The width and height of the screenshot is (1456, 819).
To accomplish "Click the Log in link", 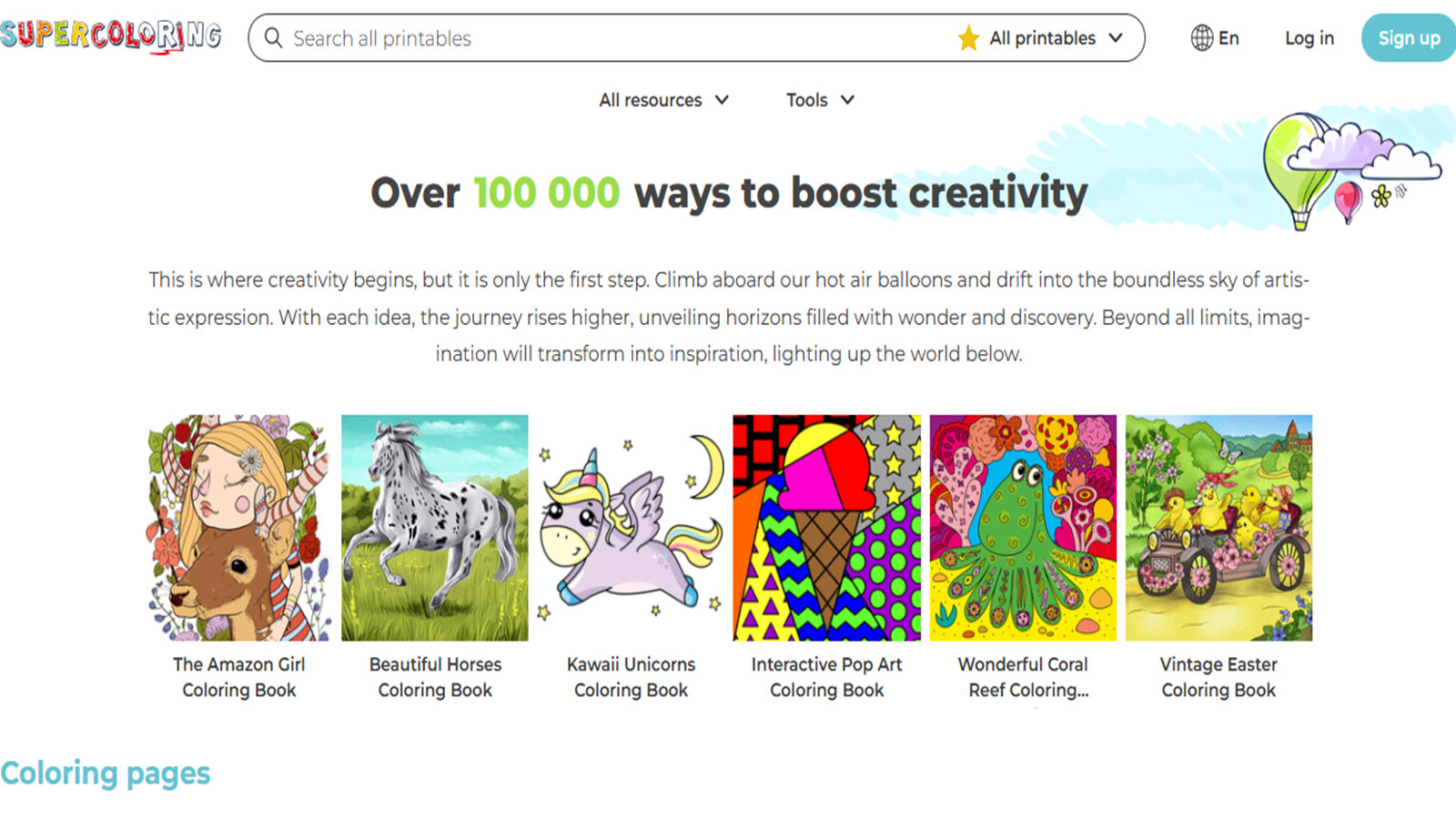I will pyautogui.click(x=1309, y=38).
